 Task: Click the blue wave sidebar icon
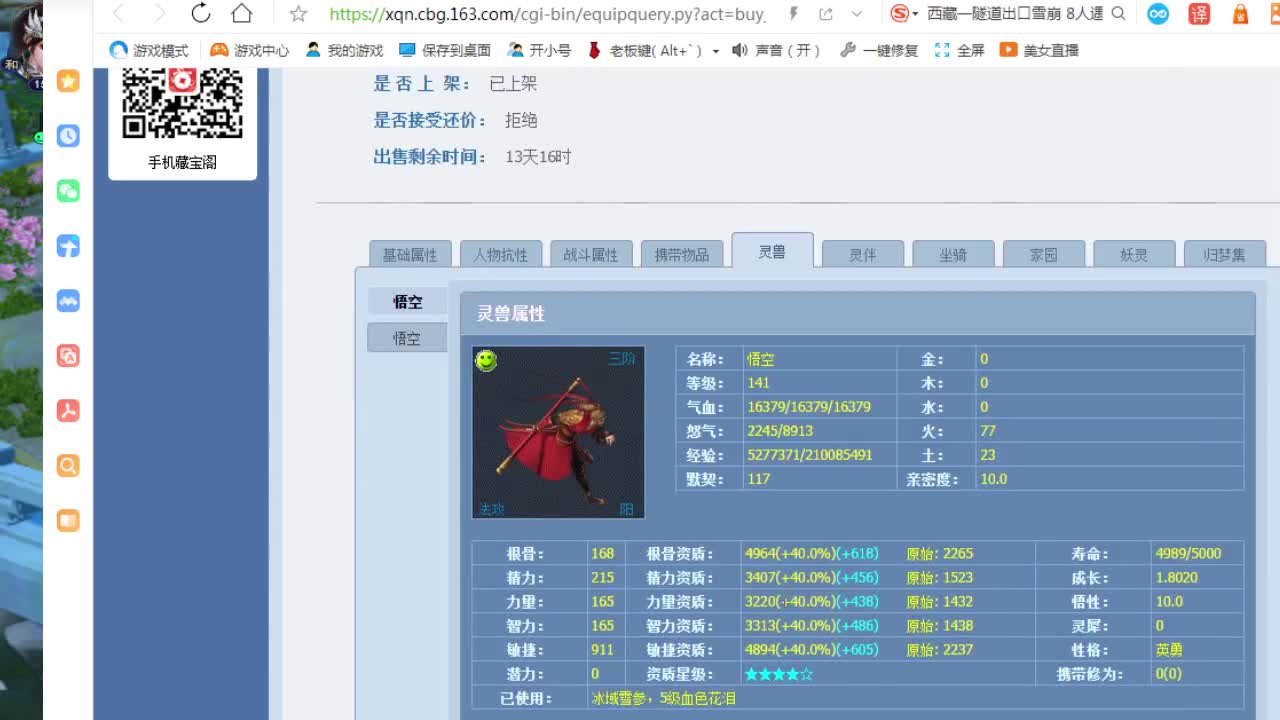pyautogui.click(x=68, y=301)
